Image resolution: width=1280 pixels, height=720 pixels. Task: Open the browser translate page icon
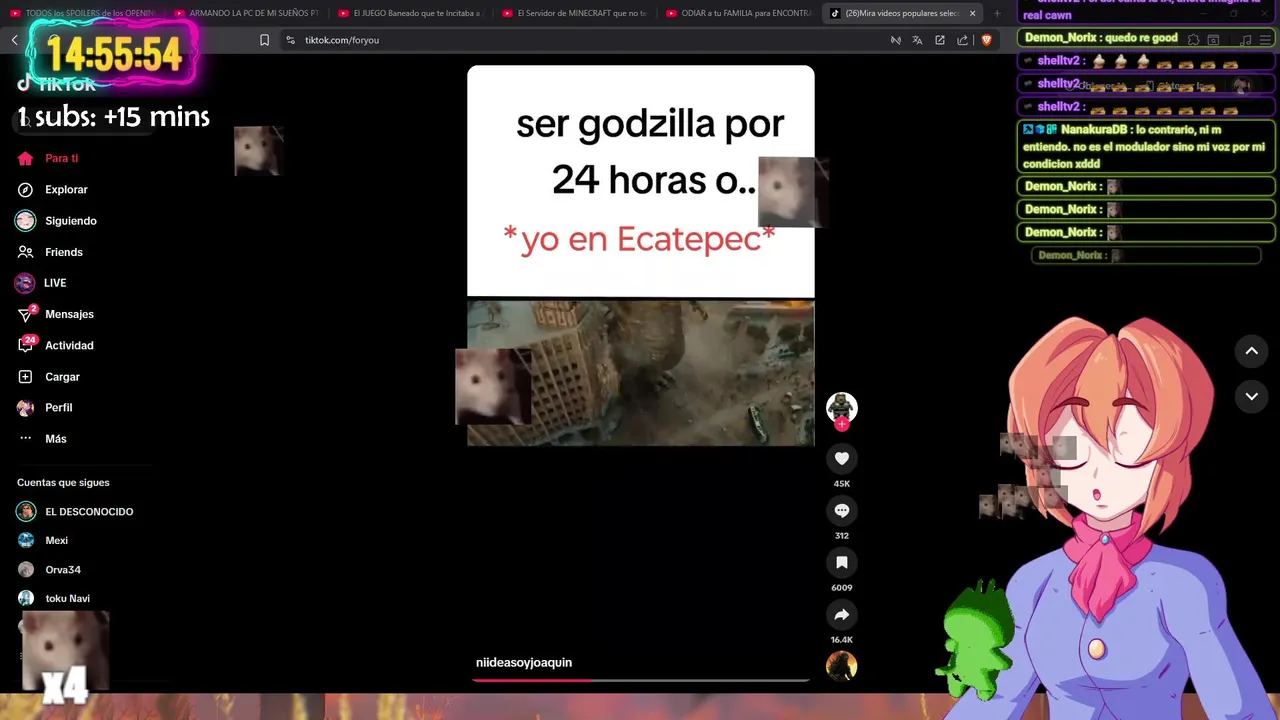917,40
